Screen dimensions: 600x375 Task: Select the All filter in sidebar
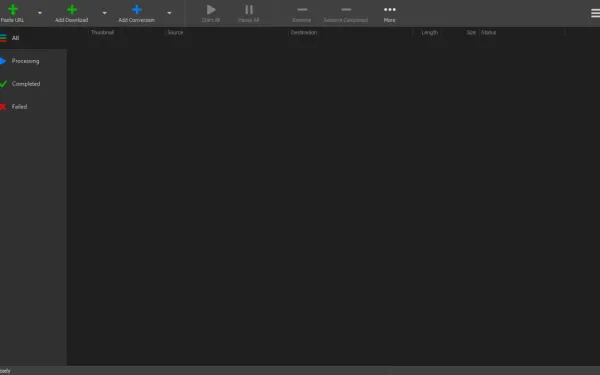(34, 38)
